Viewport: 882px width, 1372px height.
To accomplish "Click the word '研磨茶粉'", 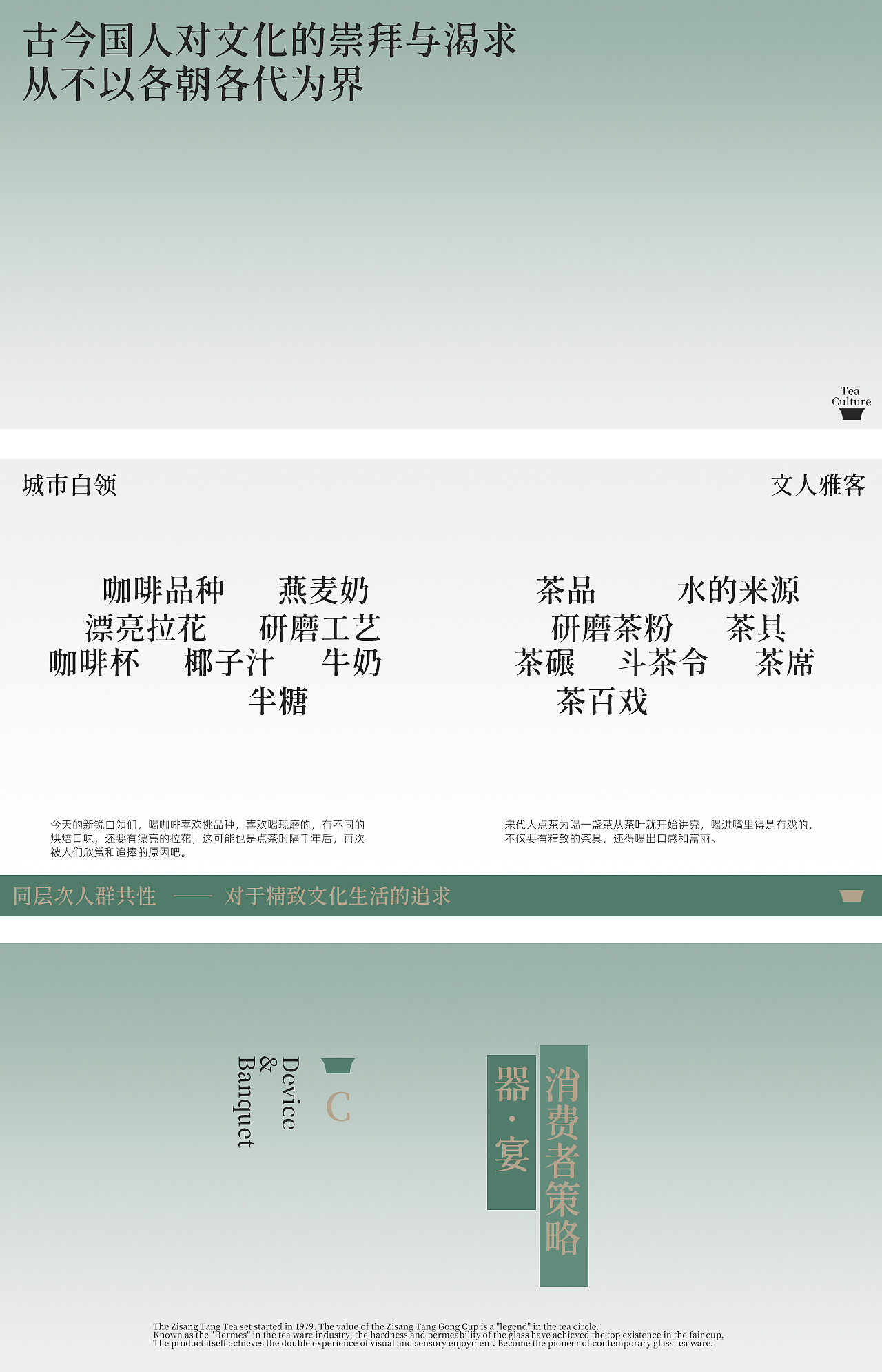I will click(612, 628).
